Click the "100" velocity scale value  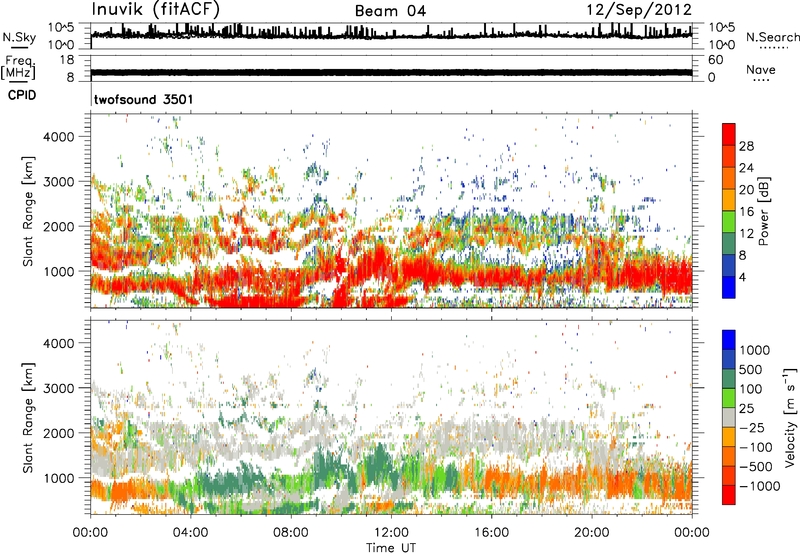[751, 389]
